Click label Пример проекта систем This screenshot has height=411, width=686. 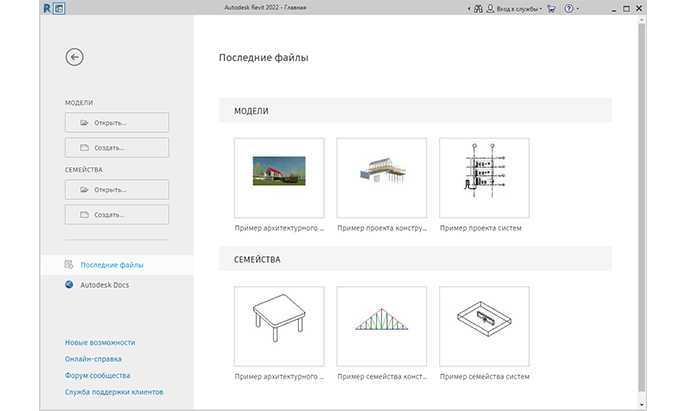pos(481,228)
